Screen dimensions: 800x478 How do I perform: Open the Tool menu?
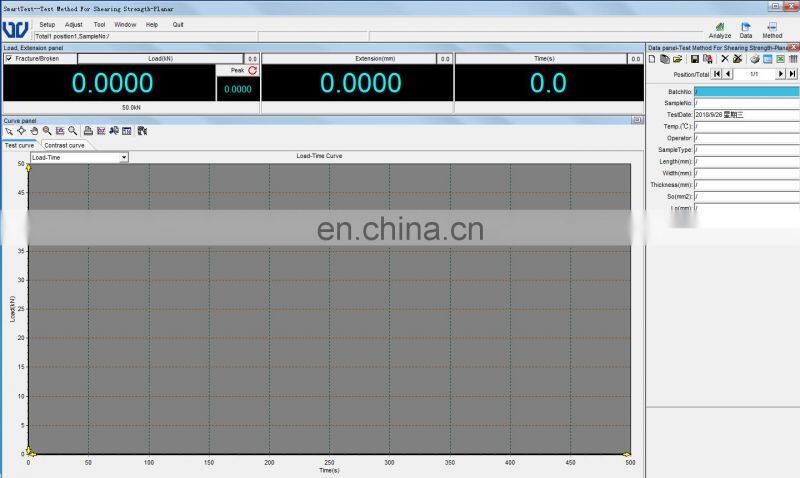(99, 24)
